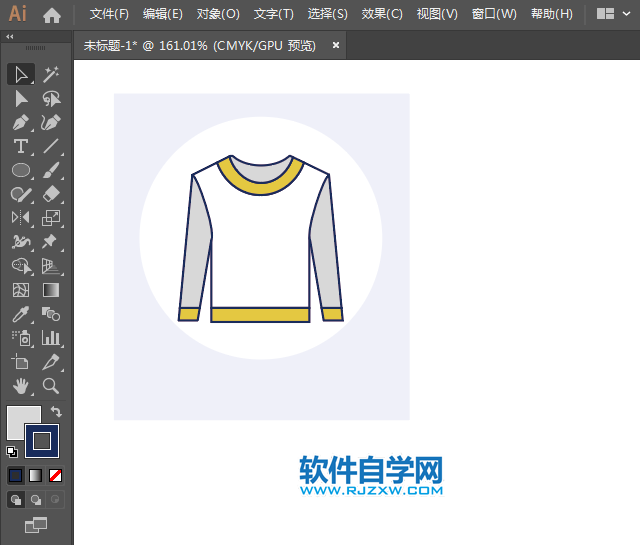Enable Draw Inside mode
The height and width of the screenshot is (545, 640).
coord(55,500)
